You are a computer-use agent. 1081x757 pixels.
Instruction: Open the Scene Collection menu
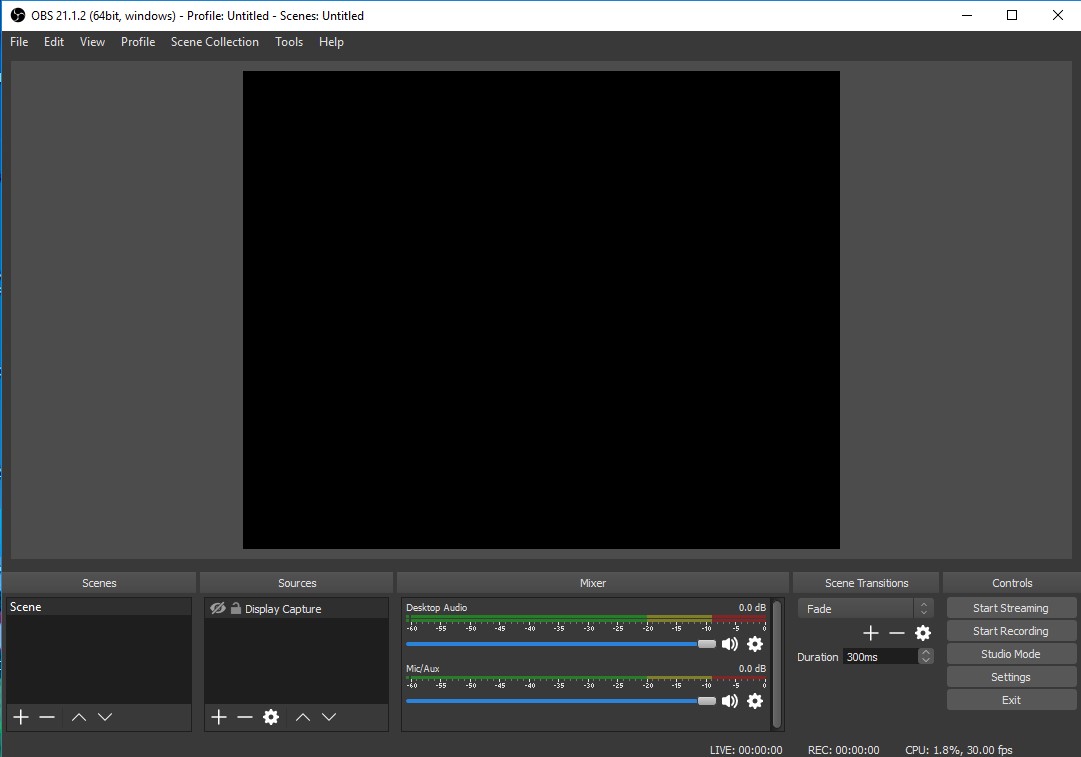click(x=214, y=42)
